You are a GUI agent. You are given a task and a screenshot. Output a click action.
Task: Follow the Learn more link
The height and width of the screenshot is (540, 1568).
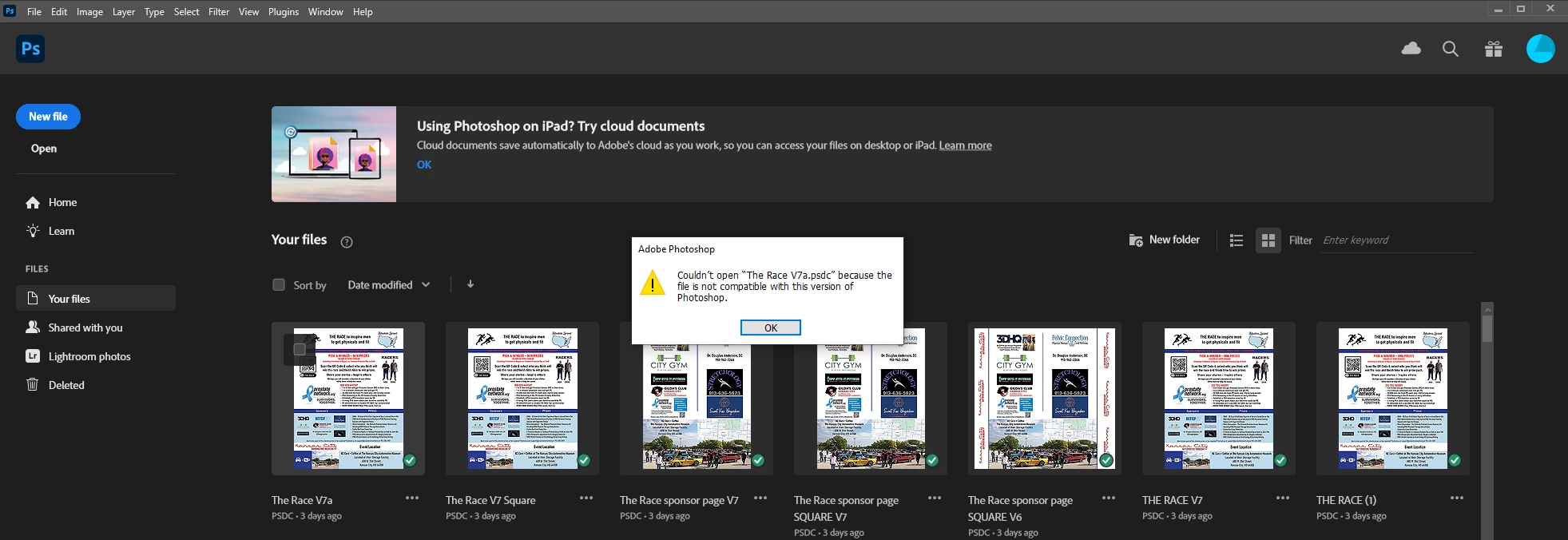tap(965, 145)
